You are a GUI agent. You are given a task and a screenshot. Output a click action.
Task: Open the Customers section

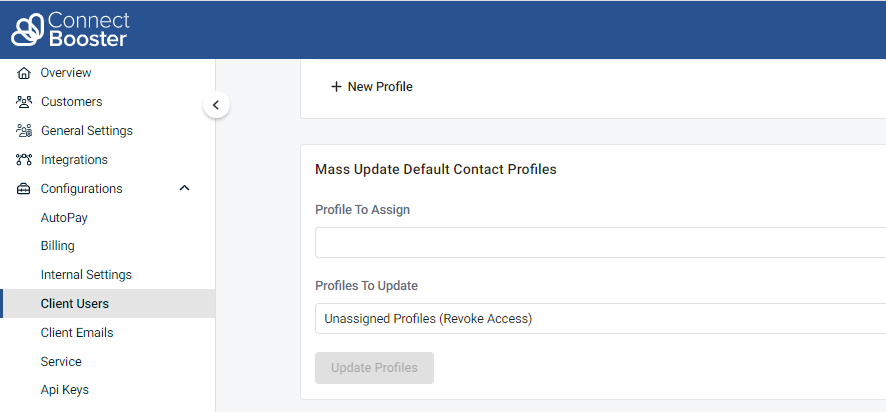(71, 102)
